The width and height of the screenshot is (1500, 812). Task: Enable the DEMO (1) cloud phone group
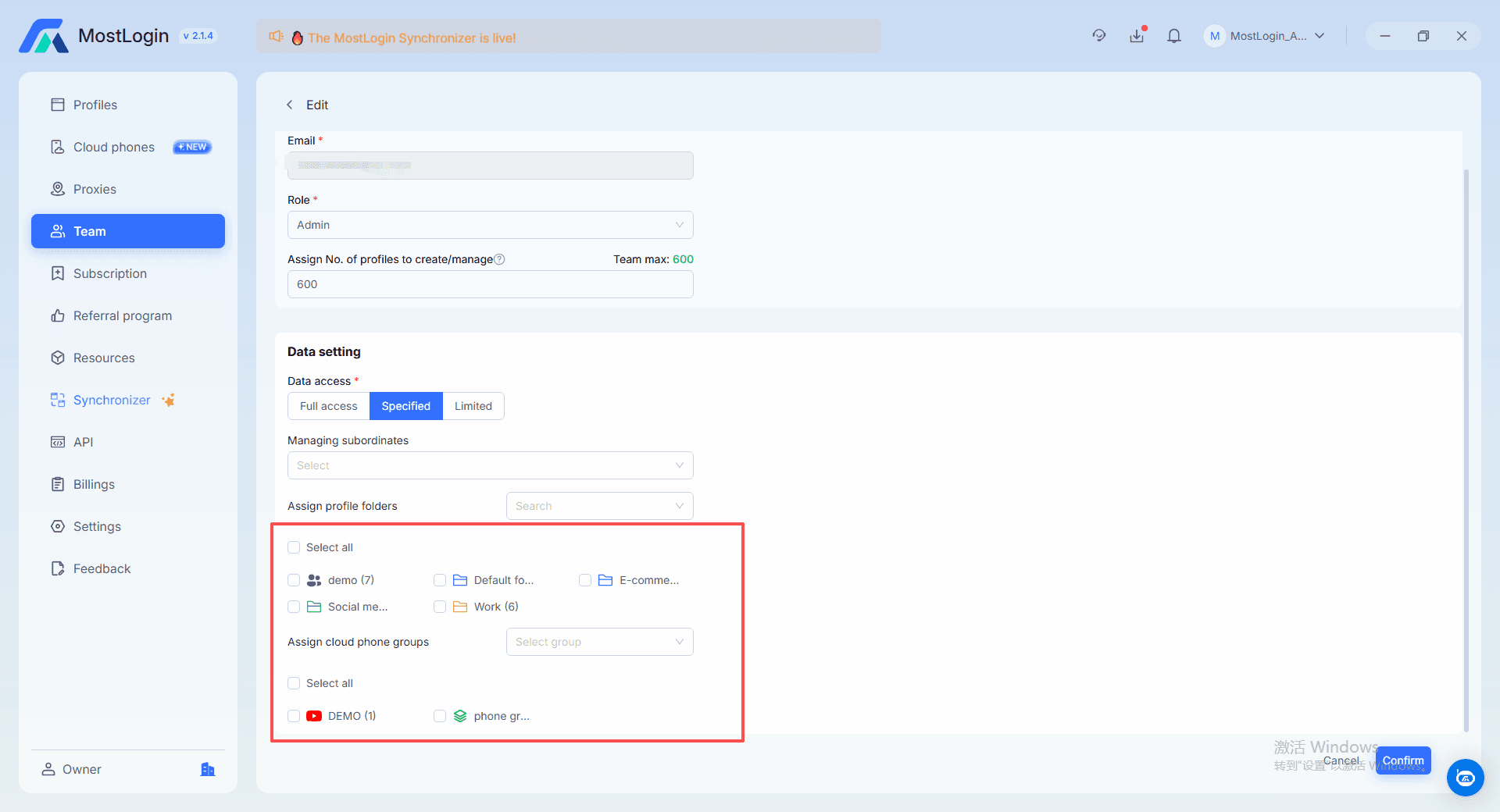pyautogui.click(x=294, y=716)
